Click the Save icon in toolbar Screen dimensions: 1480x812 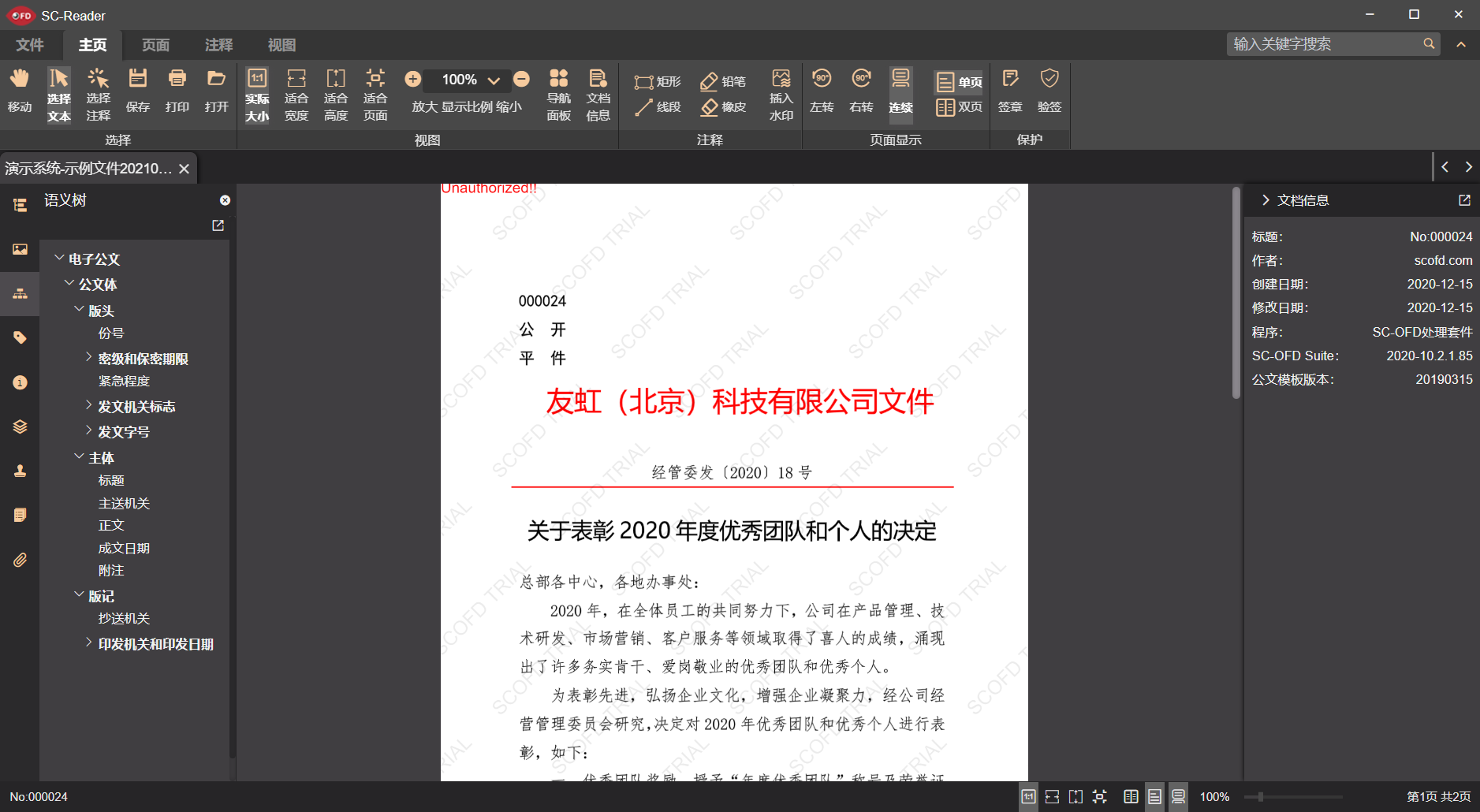[138, 91]
